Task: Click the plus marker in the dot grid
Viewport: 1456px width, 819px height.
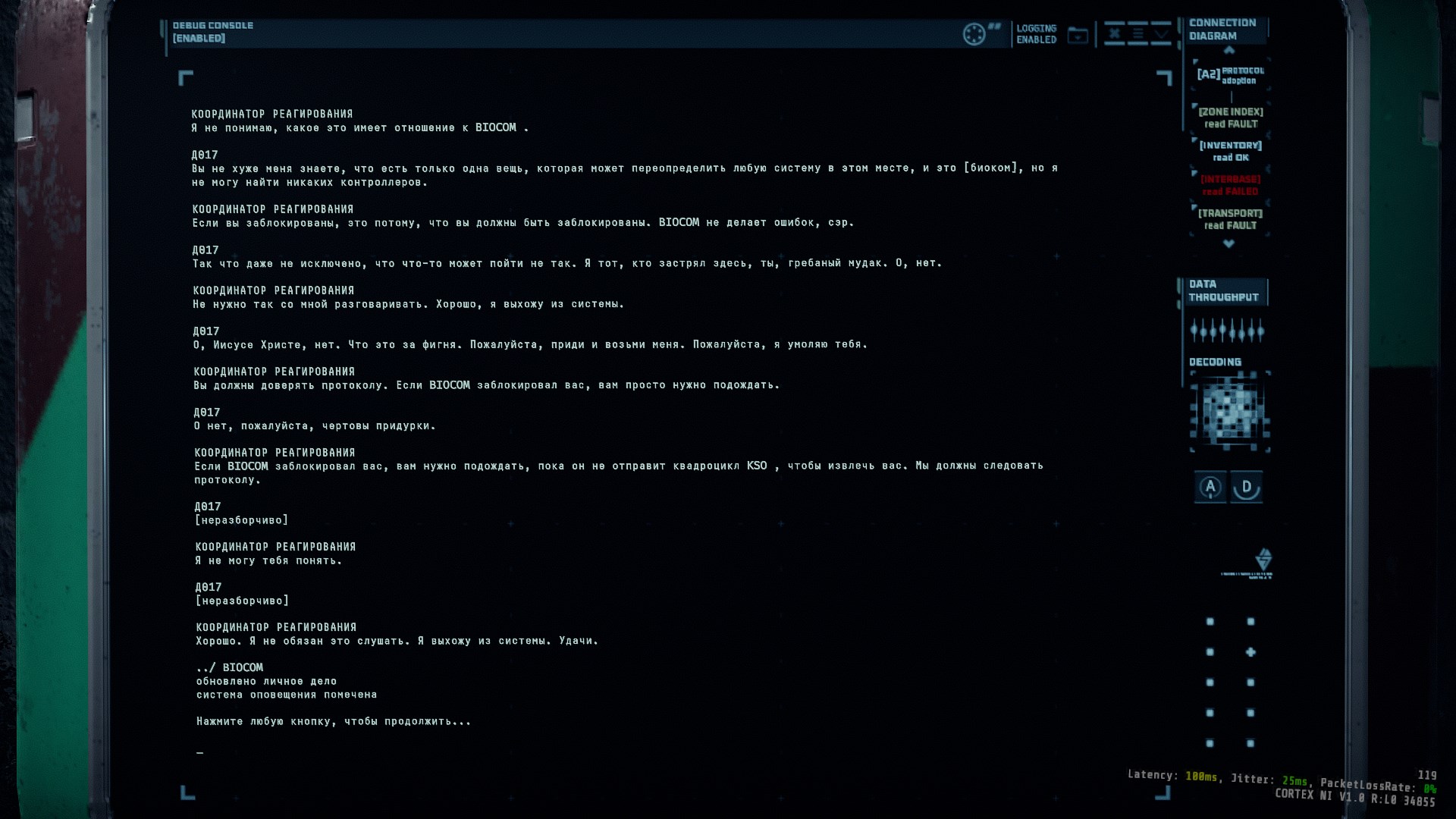Action: tap(1250, 652)
